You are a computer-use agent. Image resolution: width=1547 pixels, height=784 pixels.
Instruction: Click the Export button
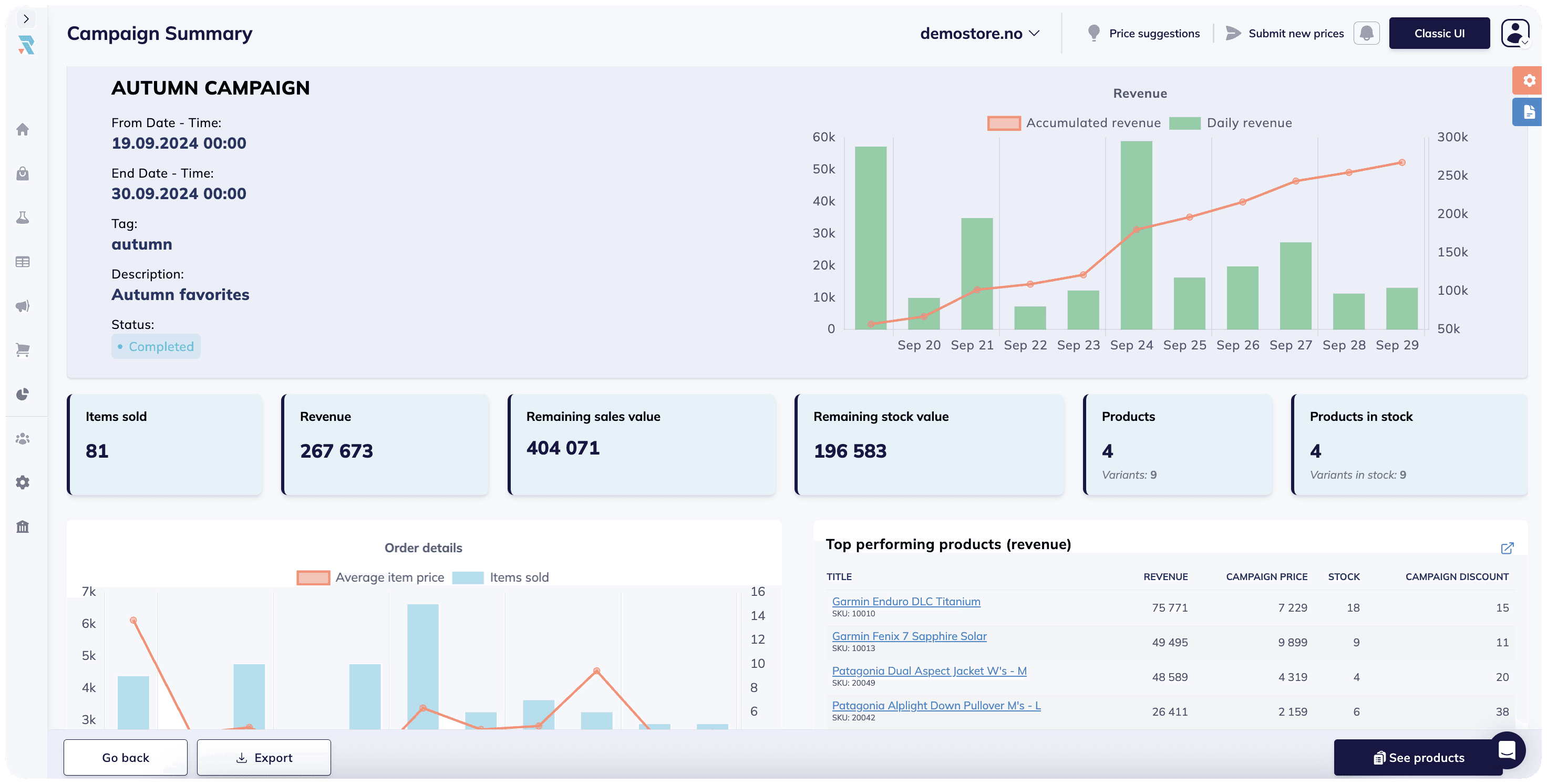click(264, 758)
